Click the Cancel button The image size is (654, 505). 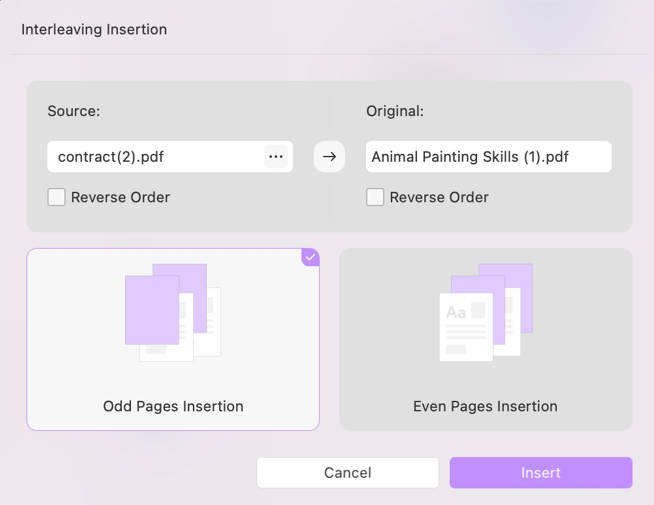point(347,473)
